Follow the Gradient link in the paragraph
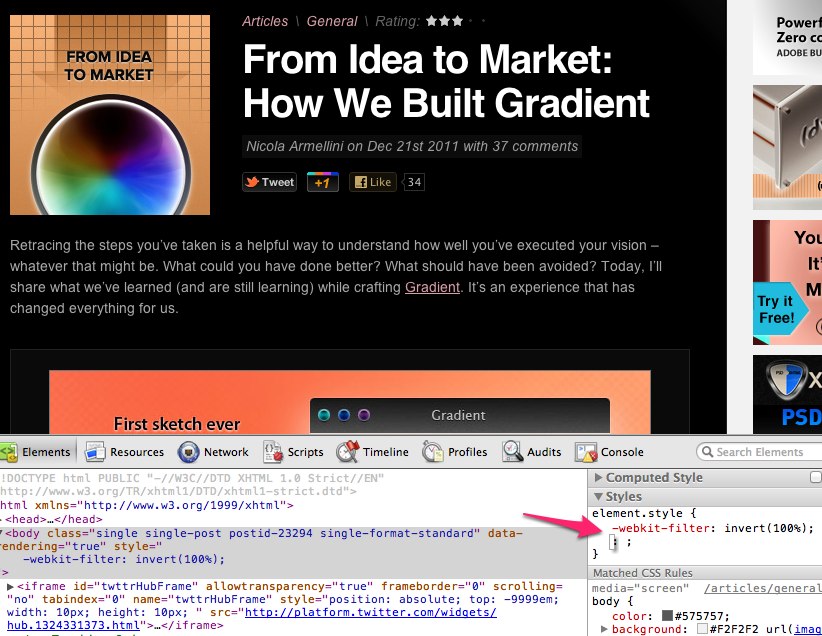 432,287
